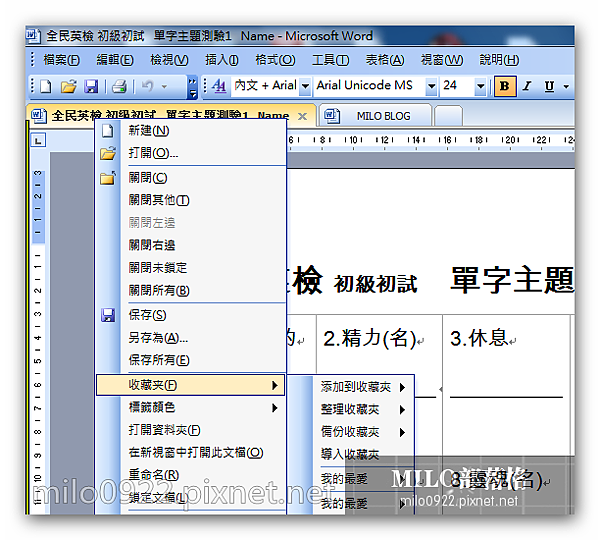Screen dimensions: 600x540
Task: Click the empty new tab button
Action: tap(448, 116)
